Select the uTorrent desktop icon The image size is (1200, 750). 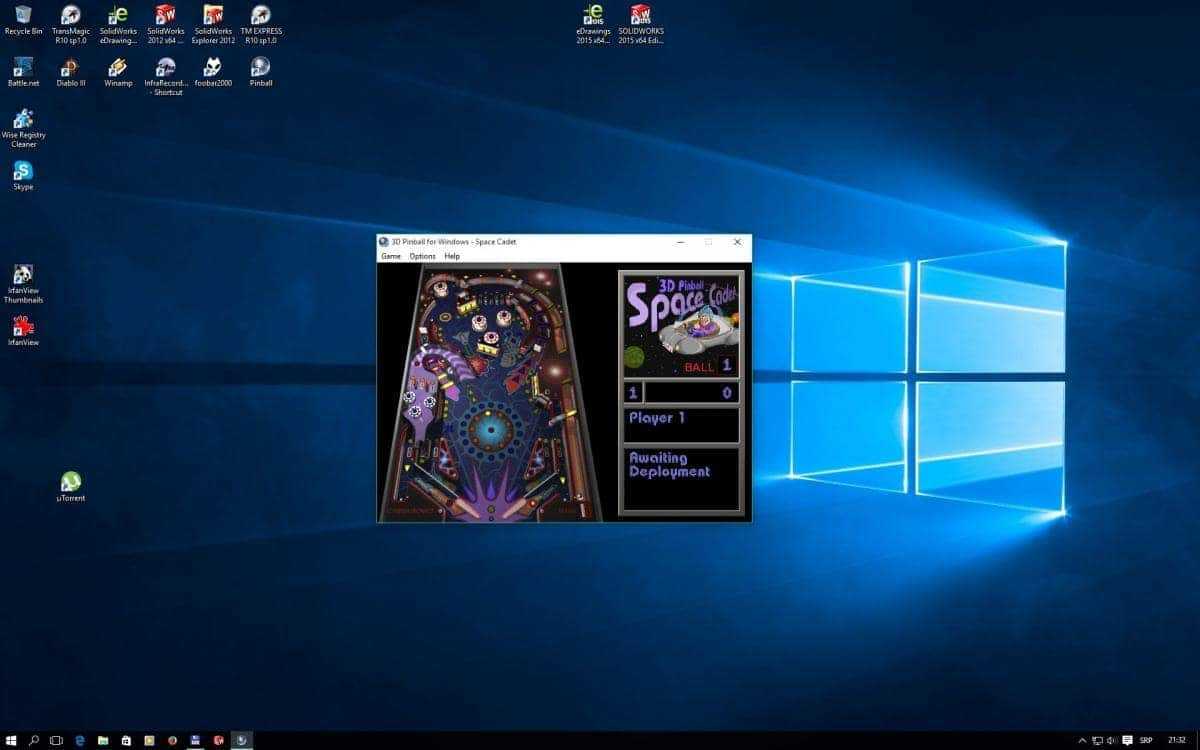[x=71, y=487]
